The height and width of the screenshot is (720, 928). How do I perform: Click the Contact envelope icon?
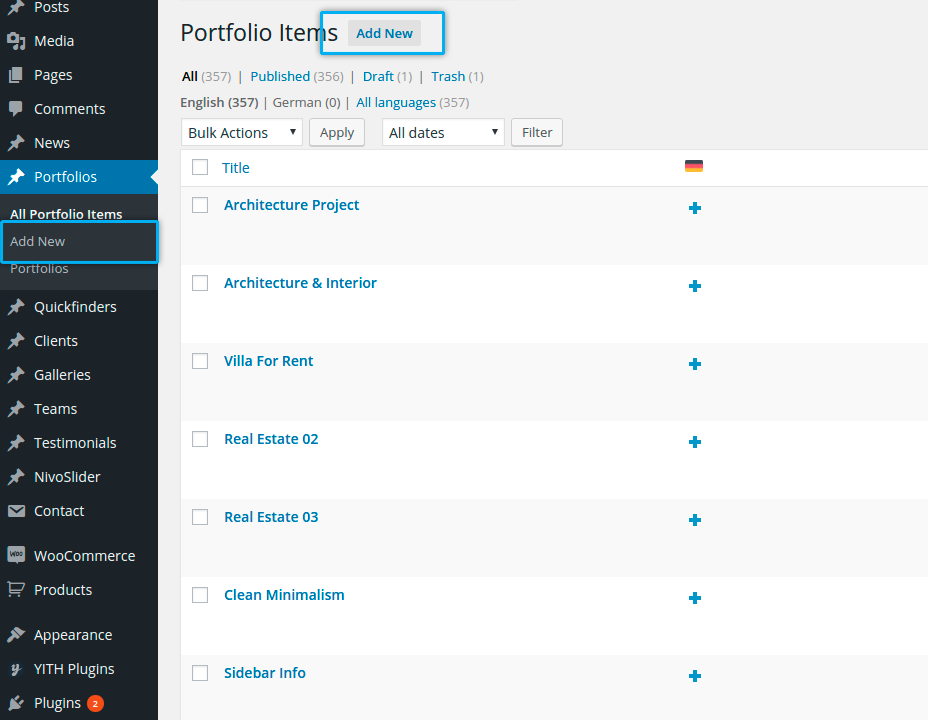pos(16,511)
